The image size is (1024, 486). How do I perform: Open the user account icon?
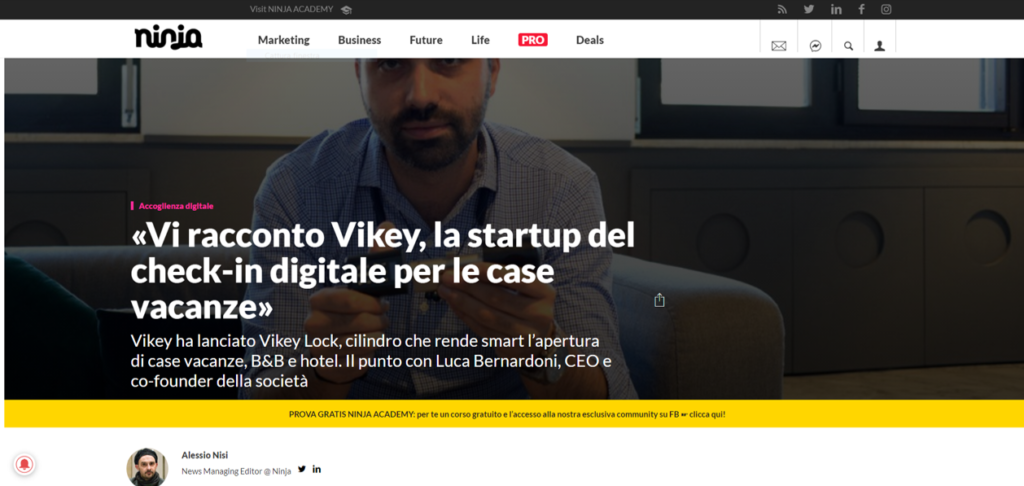[880, 46]
